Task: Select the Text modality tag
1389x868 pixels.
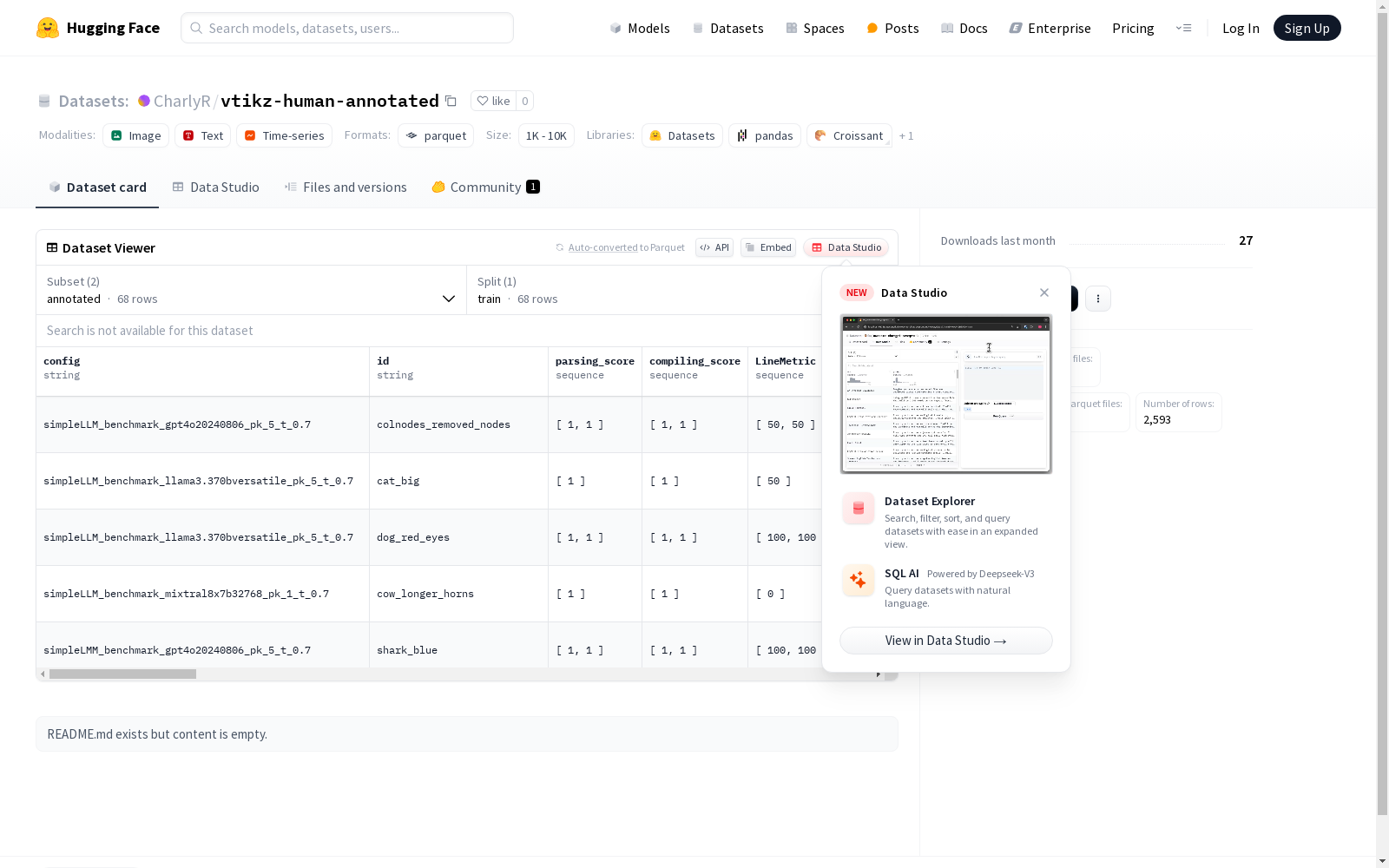Action: coord(203,135)
